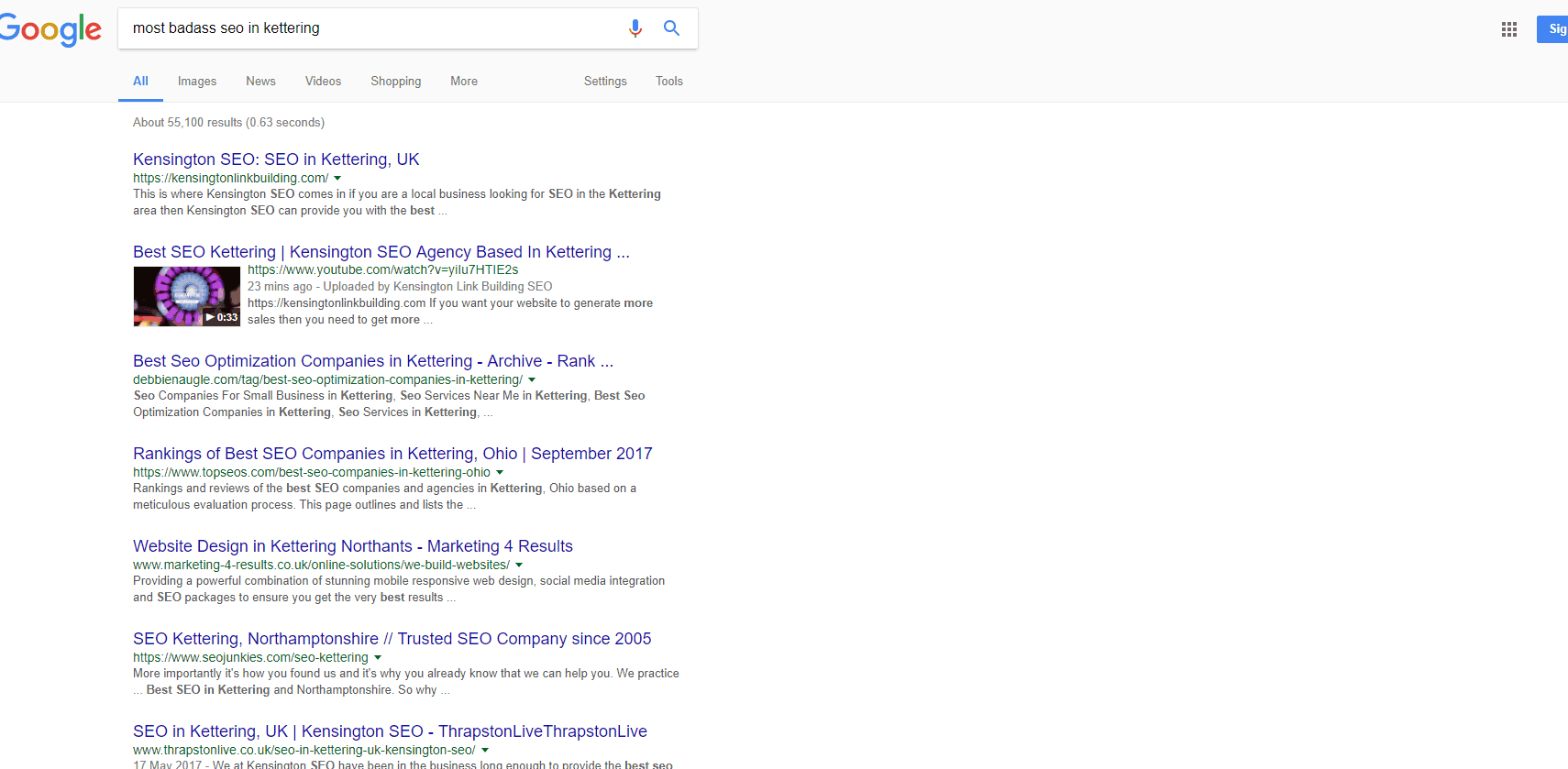Open Kensington SEO: SEO in Kettering result
Viewport: 1568px width, 769px height.
(x=276, y=159)
